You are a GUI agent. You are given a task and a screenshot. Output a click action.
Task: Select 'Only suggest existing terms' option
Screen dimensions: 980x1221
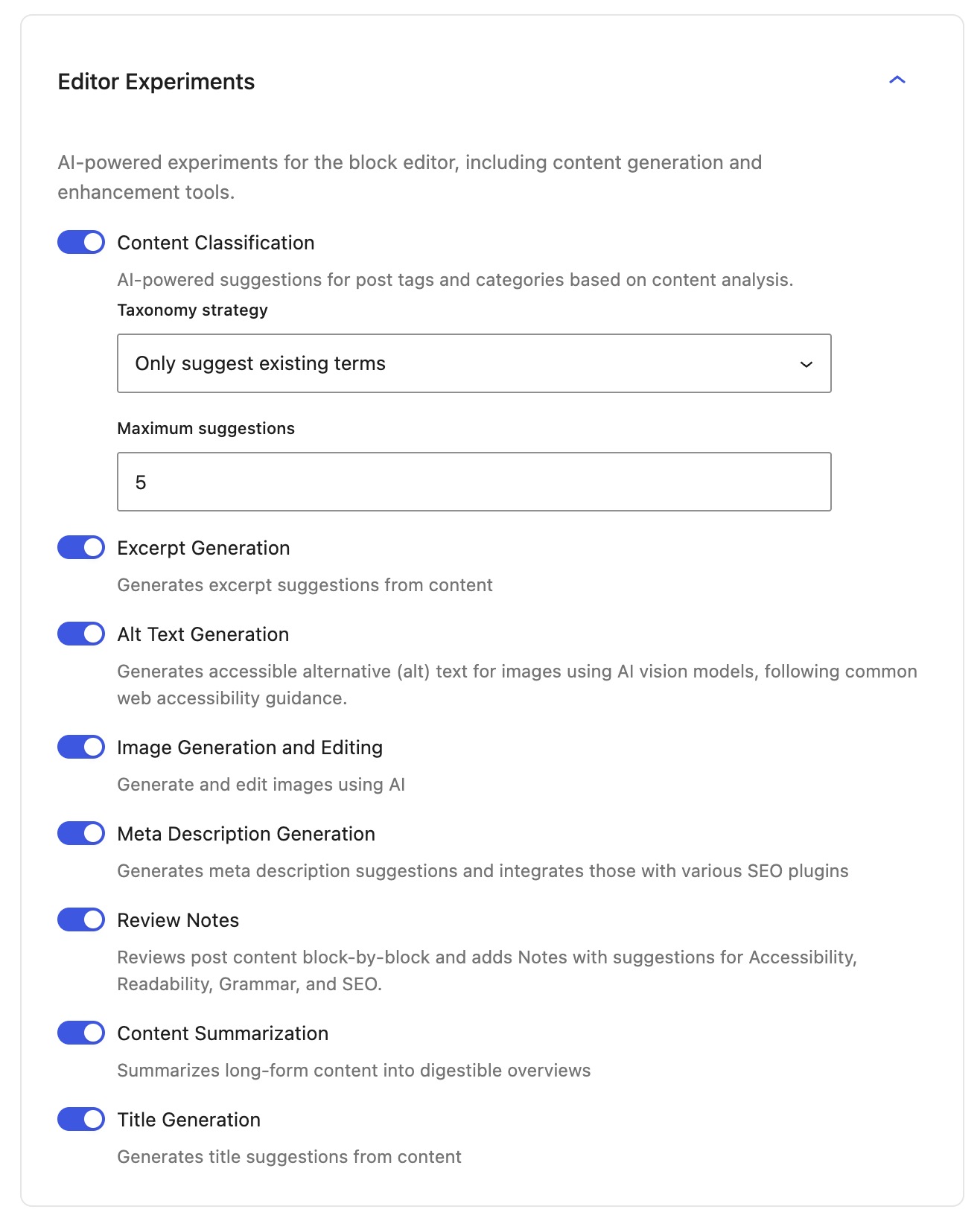tap(260, 364)
